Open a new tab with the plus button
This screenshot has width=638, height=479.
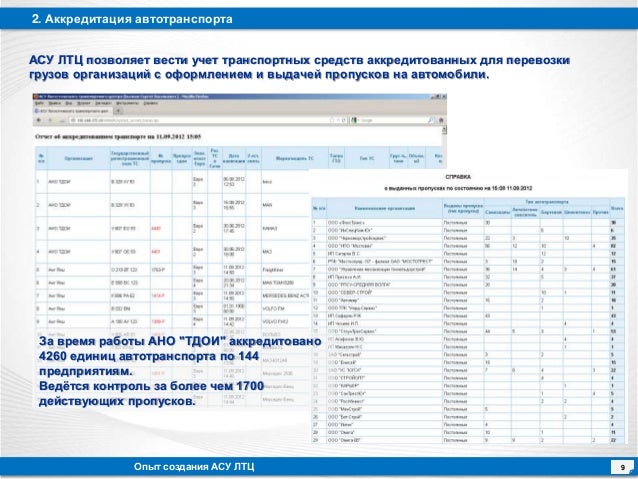click(x=118, y=111)
